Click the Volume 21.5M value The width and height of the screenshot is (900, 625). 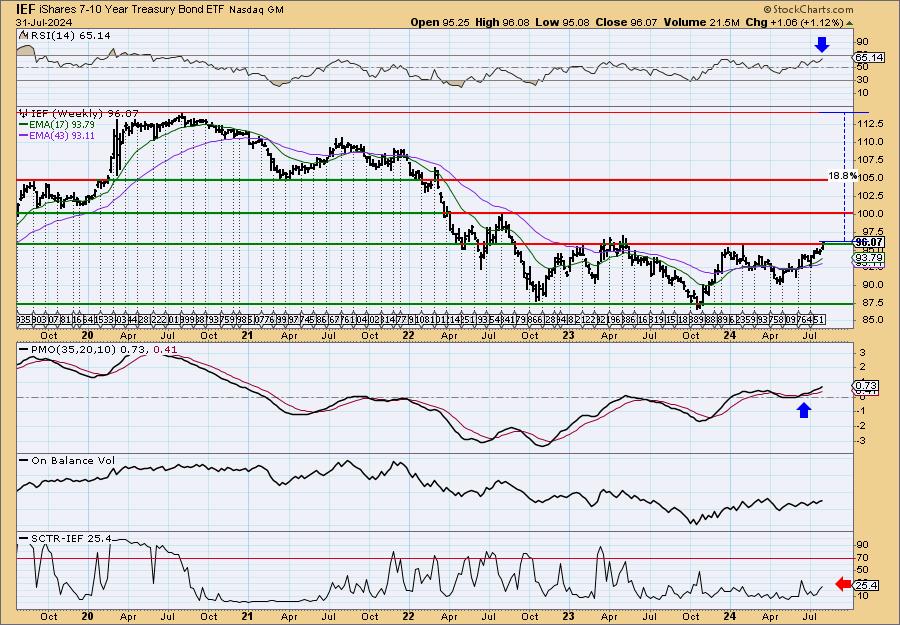pos(701,22)
